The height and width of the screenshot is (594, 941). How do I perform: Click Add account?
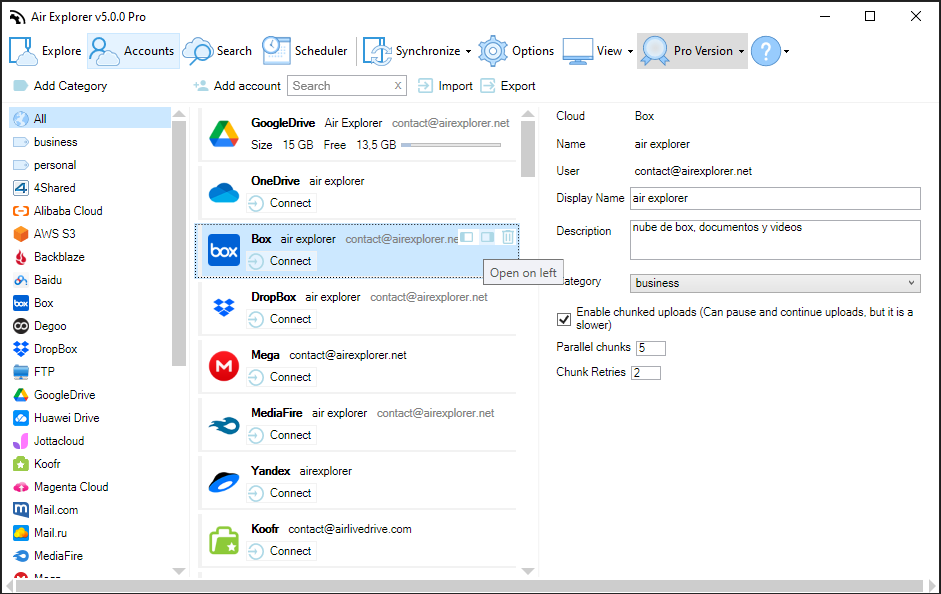point(237,86)
